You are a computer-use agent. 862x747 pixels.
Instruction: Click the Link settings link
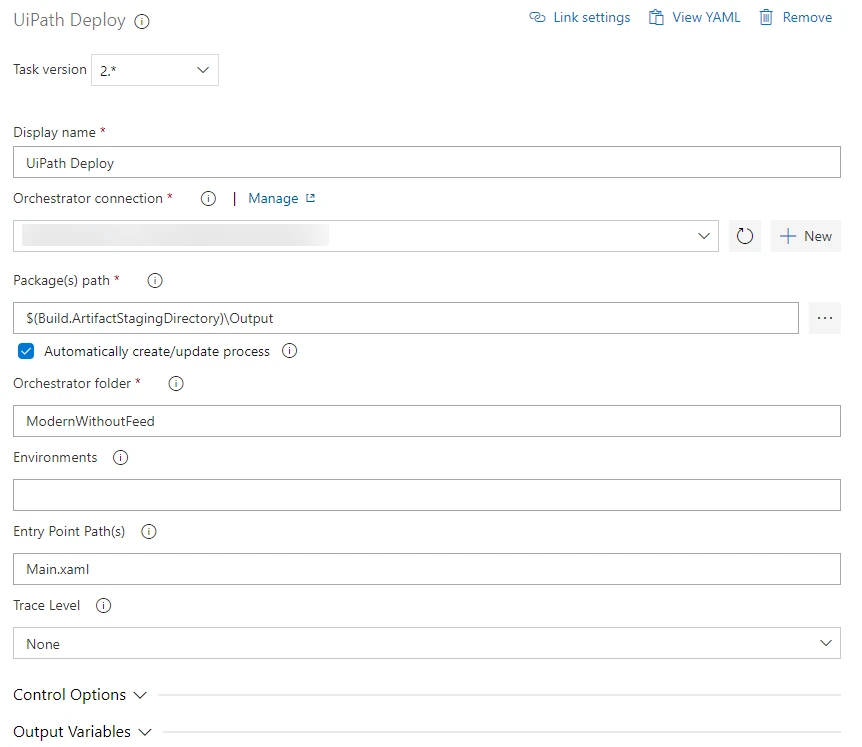coord(579,17)
